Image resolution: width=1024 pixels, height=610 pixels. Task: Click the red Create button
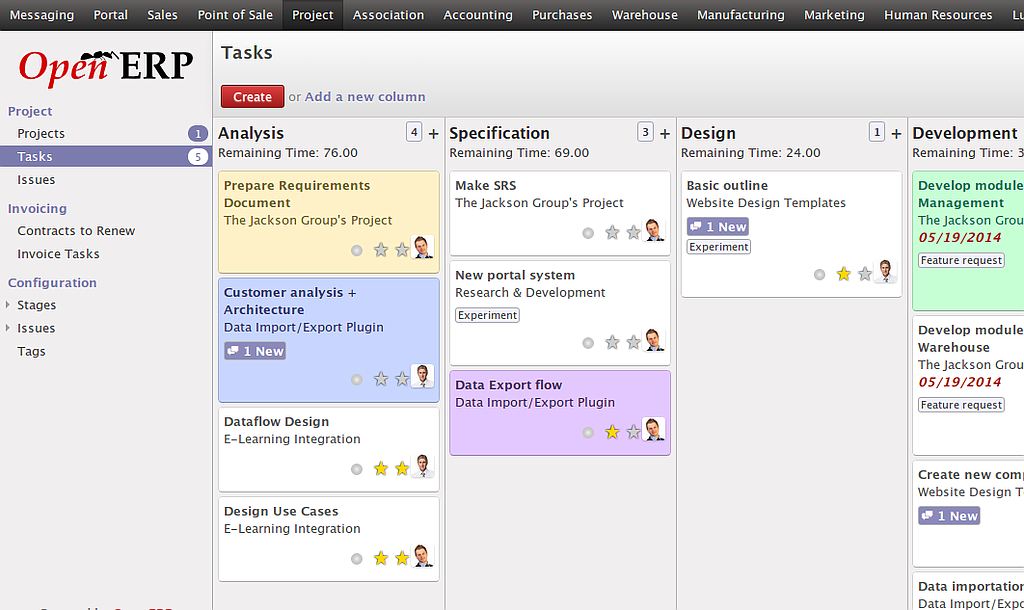pos(252,97)
